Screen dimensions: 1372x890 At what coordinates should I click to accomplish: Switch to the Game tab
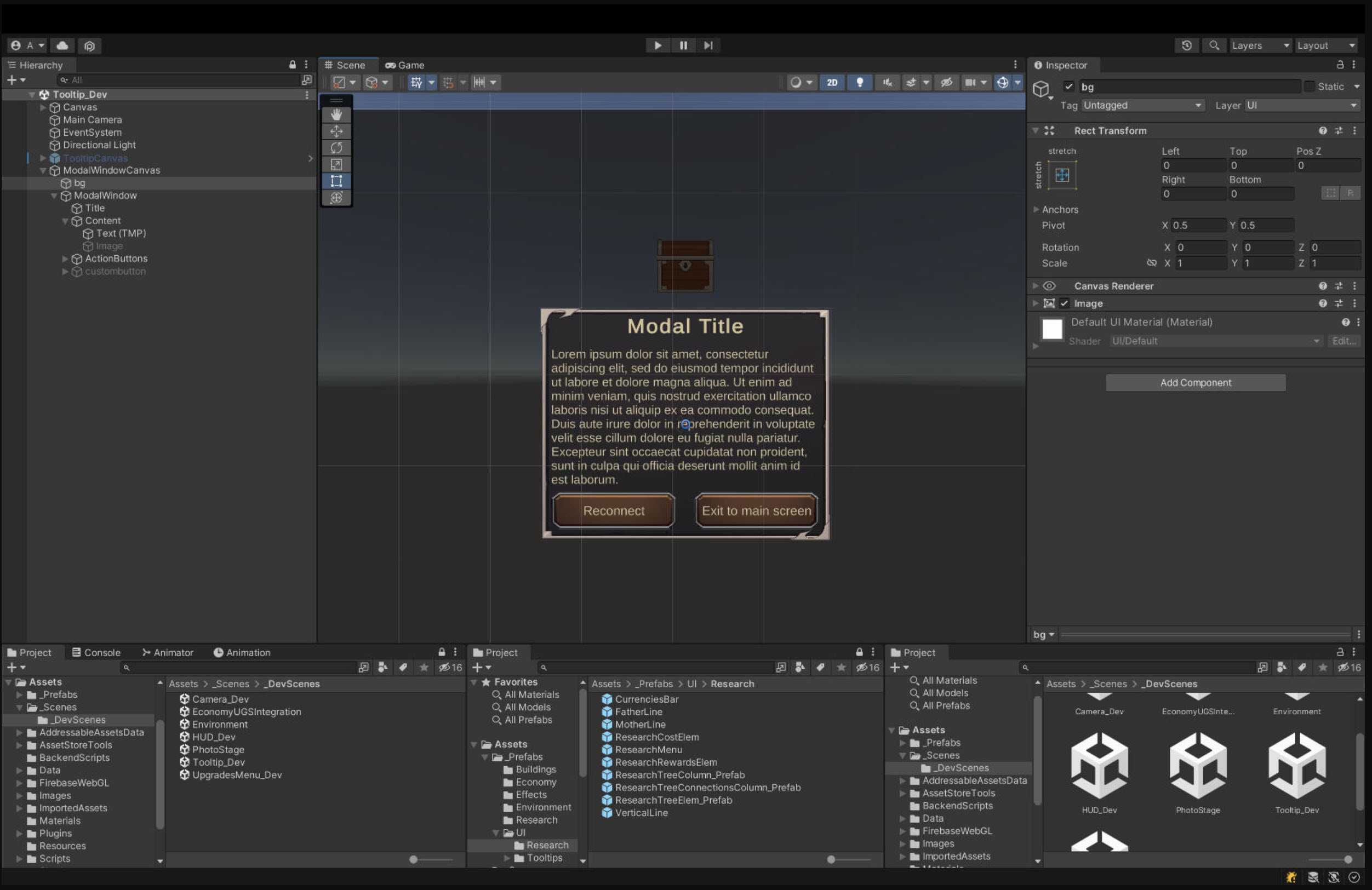[x=405, y=65]
